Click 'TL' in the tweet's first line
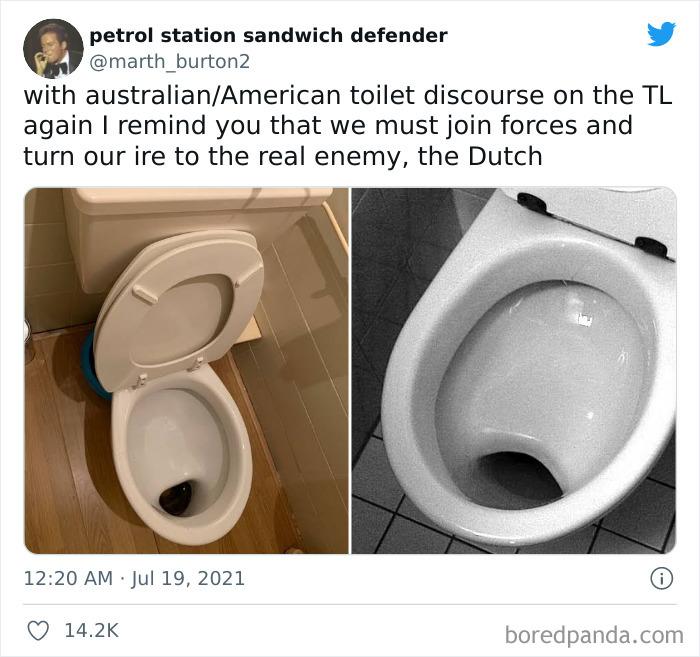The height and width of the screenshot is (657, 700). (x=656, y=95)
